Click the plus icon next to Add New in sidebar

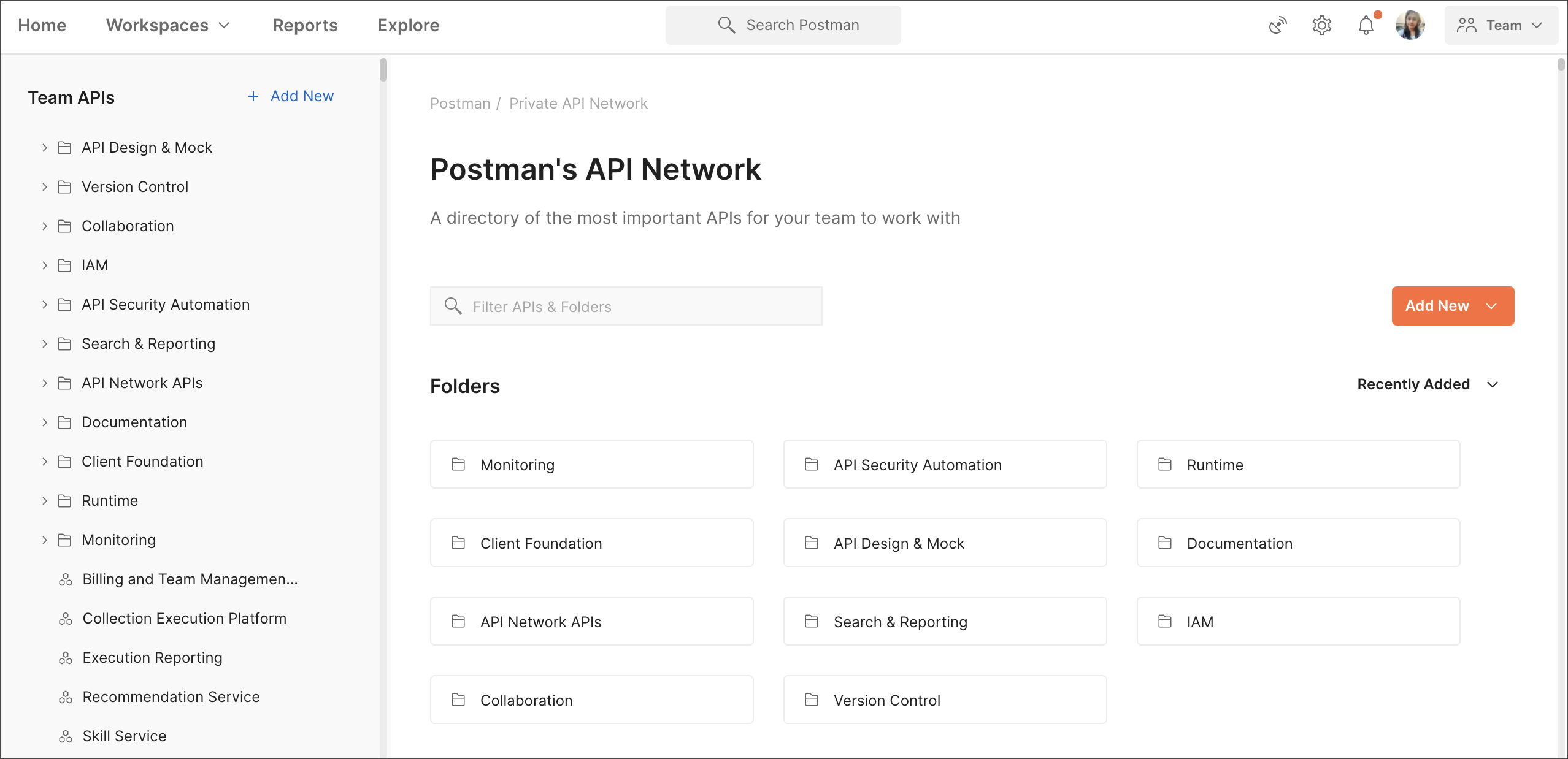[x=253, y=96]
